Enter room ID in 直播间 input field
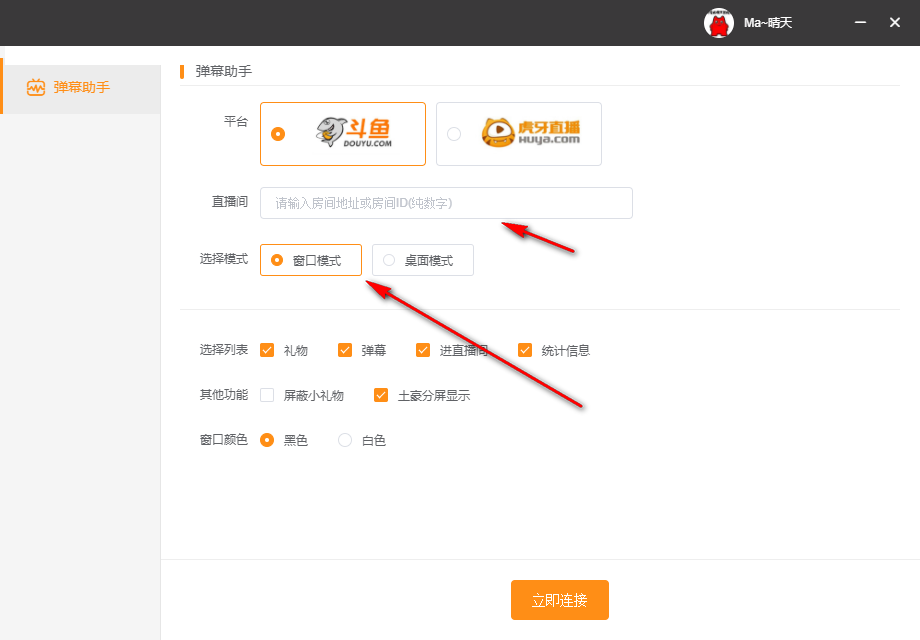The image size is (920, 640). tap(446, 203)
